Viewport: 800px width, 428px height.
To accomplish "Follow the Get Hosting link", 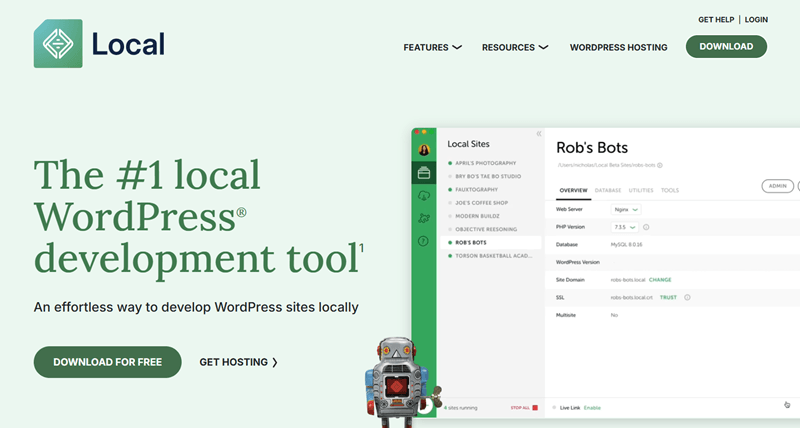I will [239, 362].
